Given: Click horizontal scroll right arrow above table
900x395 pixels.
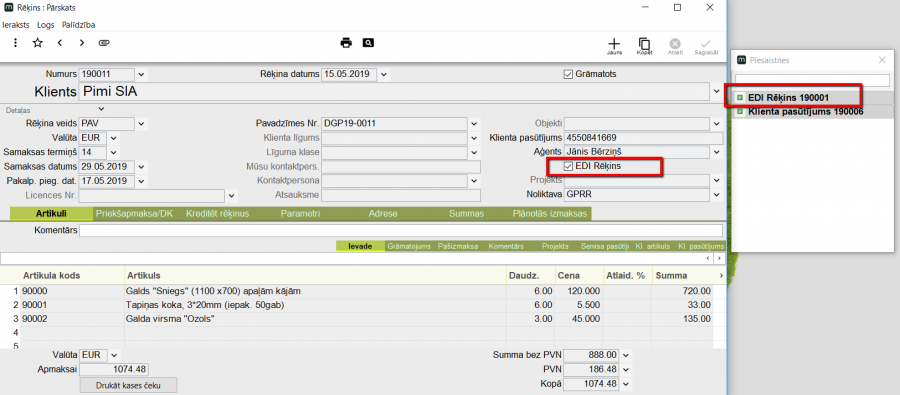Looking at the screenshot, I should click(720, 259).
